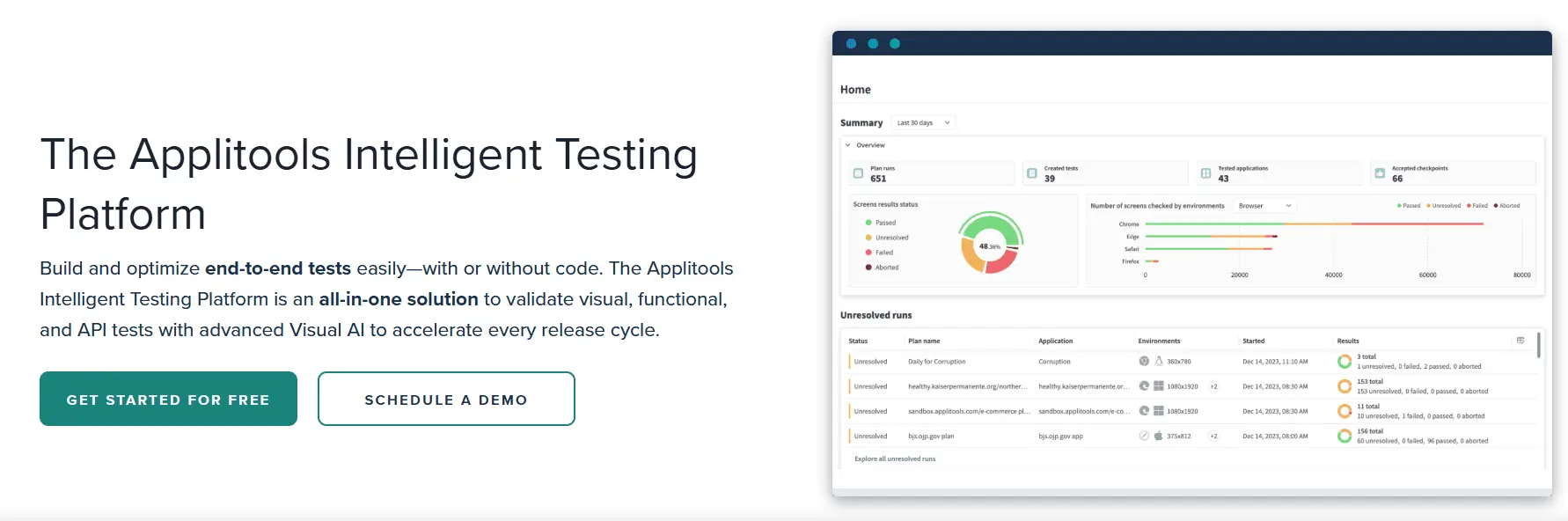Click the 3 total results ring icon
This screenshot has width=1568, height=521.
click(x=1345, y=361)
